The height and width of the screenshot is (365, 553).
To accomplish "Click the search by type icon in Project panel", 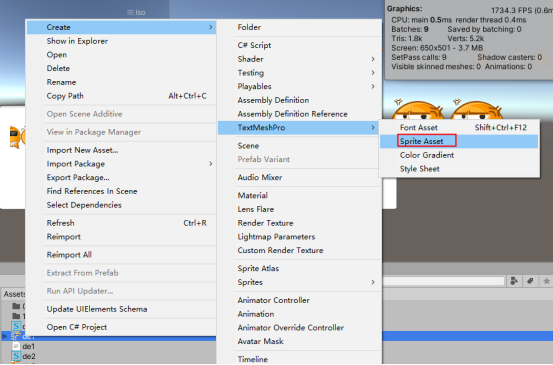I will [x=514, y=281].
